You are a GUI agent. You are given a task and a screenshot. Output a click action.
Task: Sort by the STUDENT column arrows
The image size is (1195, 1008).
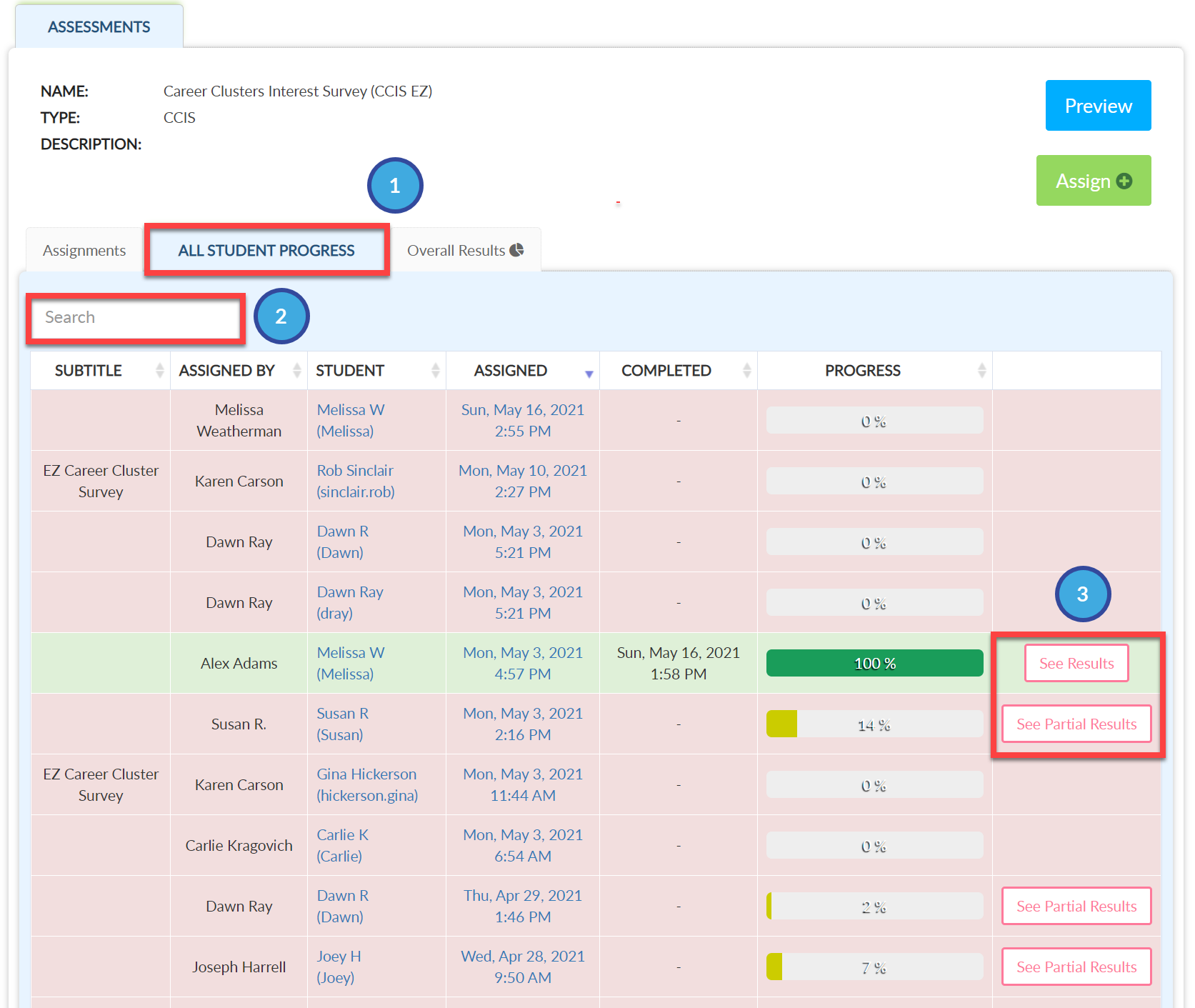(x=435, y=370)
